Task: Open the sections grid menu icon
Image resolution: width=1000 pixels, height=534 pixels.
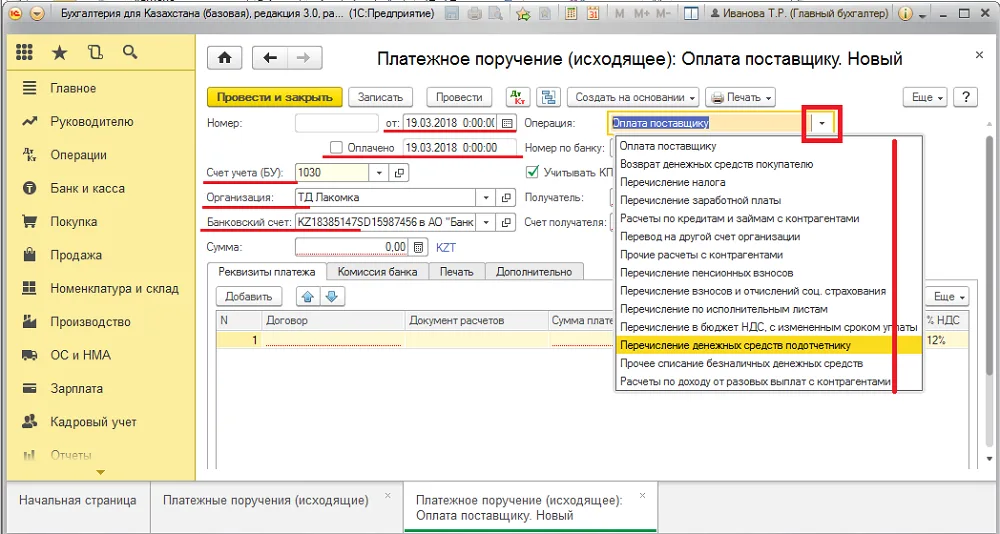Action: (24, 52)
